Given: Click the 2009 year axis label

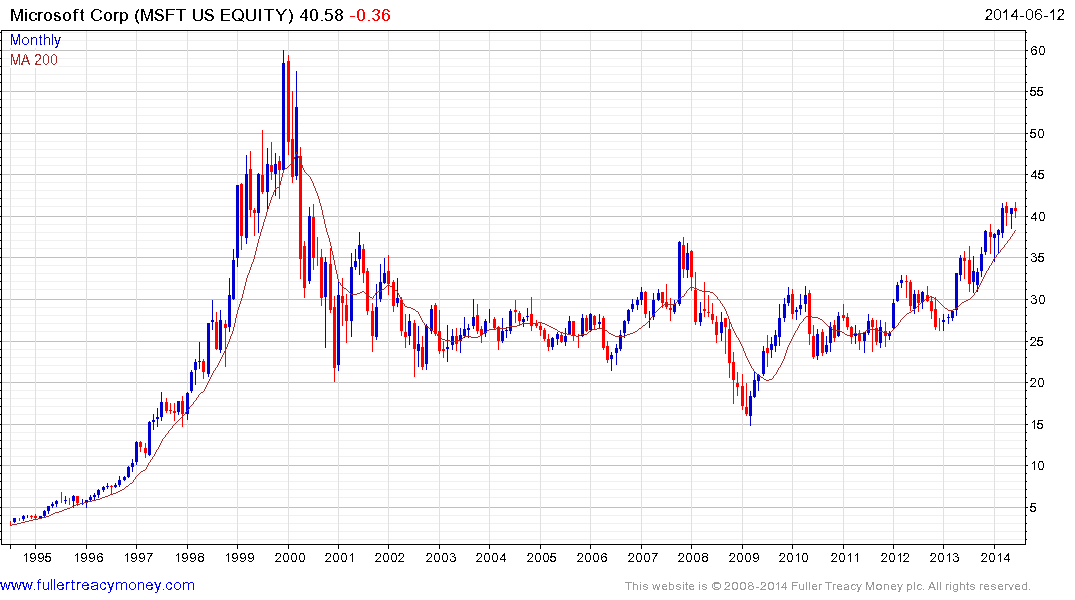Looking at the screenshot, I should click(x=743, y=557).
